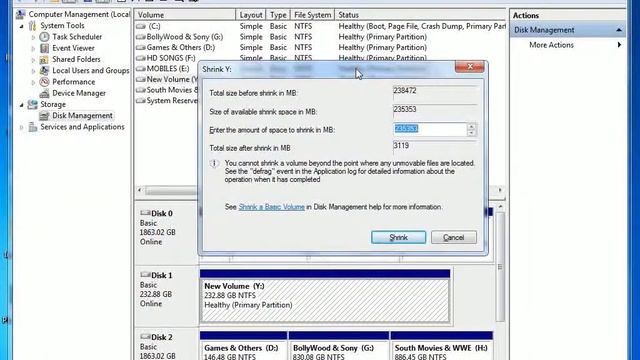This screenshot has width=640, height=360.
Task: Click the Computer Management root icon
Action: click(x=20, y=15)
